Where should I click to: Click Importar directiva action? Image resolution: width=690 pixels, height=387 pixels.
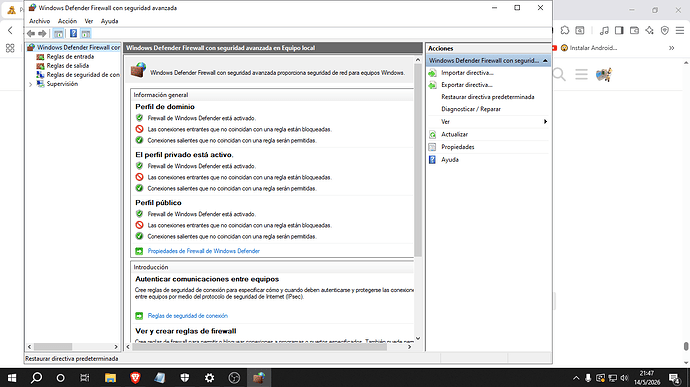click(x=467, y=73)
